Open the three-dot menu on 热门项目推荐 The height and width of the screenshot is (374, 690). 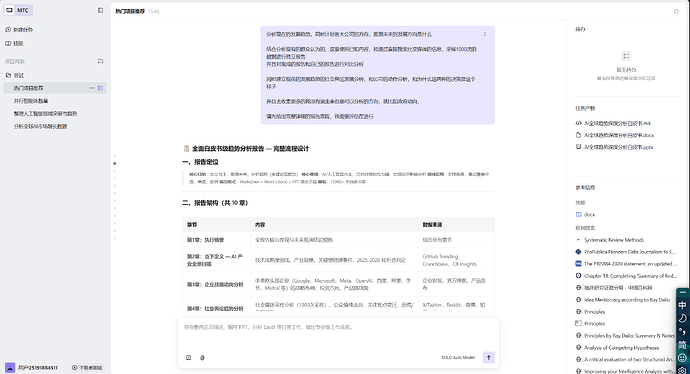pyautogui.click(x=92, y=88)
